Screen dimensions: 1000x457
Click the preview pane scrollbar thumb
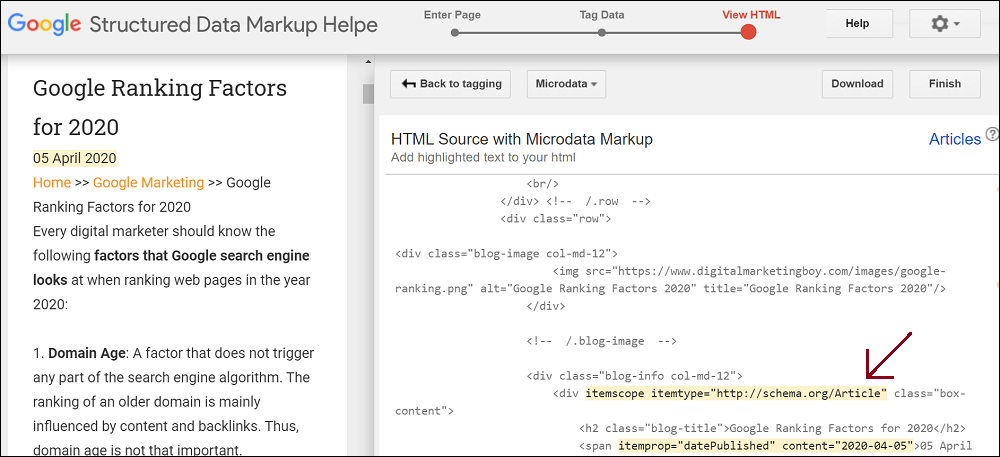(x=368, y=94)
